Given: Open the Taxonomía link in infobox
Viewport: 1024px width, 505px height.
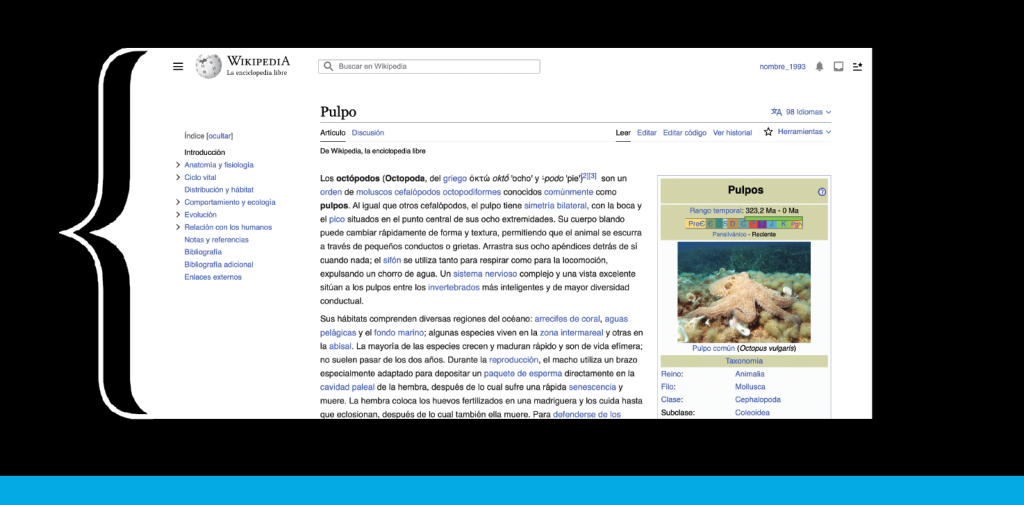Looking at the screenshot, I should pos(744,361).
